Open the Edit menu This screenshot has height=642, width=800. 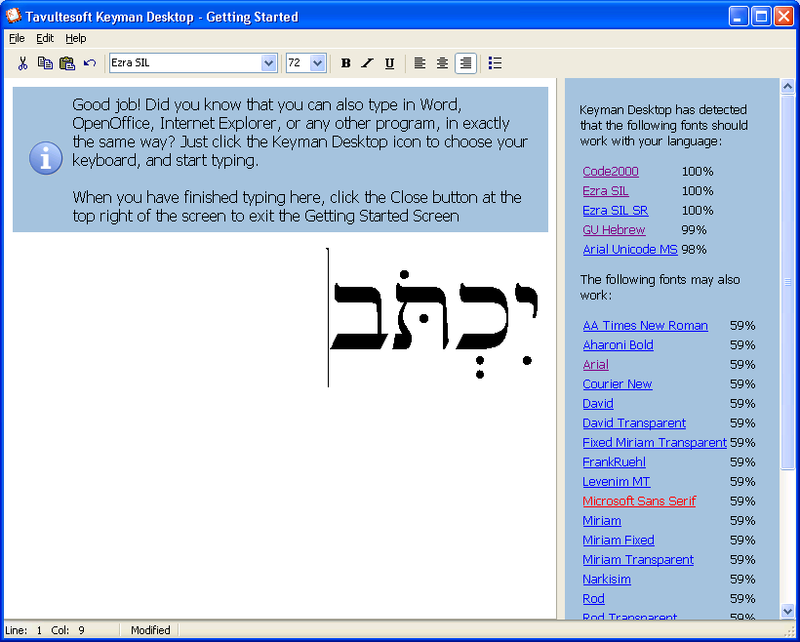45,38
